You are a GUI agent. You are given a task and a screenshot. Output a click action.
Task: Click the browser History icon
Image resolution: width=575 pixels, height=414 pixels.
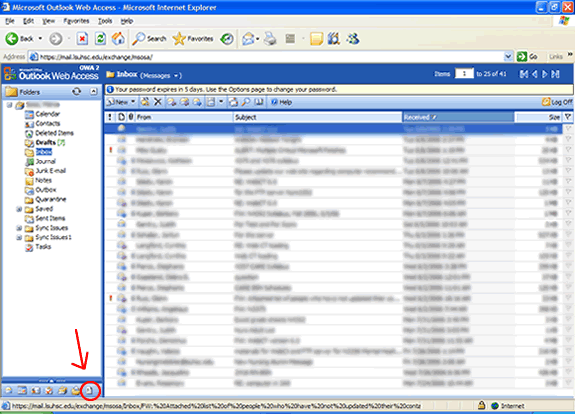(x=227, y=38)
